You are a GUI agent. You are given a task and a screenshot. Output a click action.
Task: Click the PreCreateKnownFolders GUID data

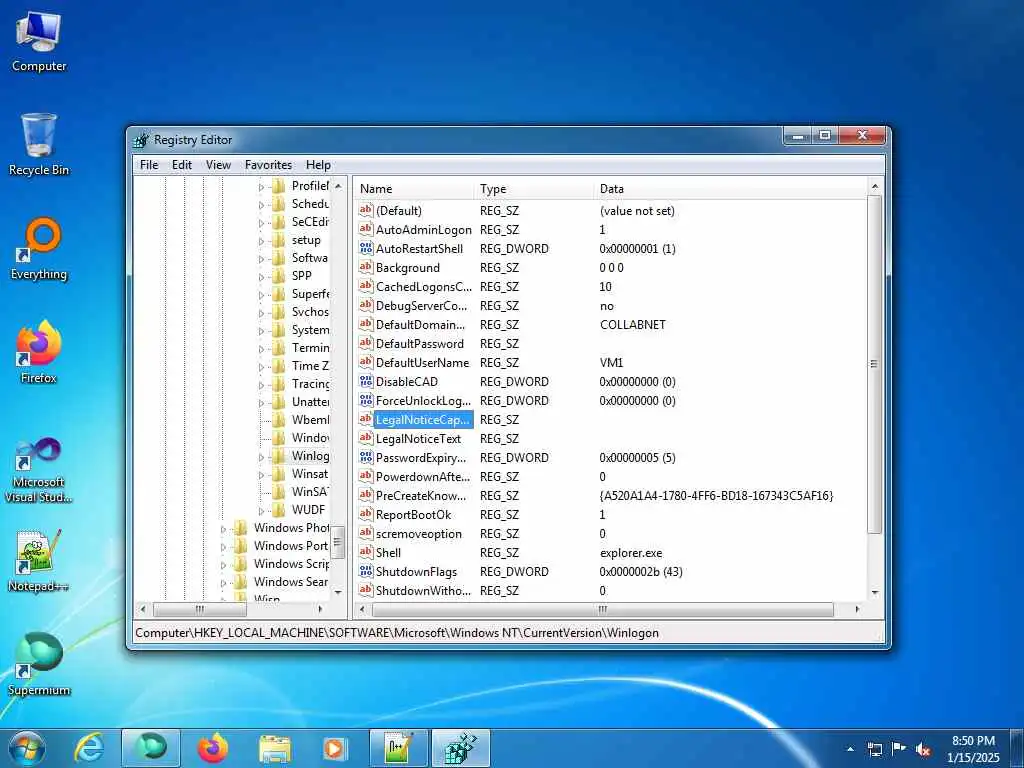point(716,496)
